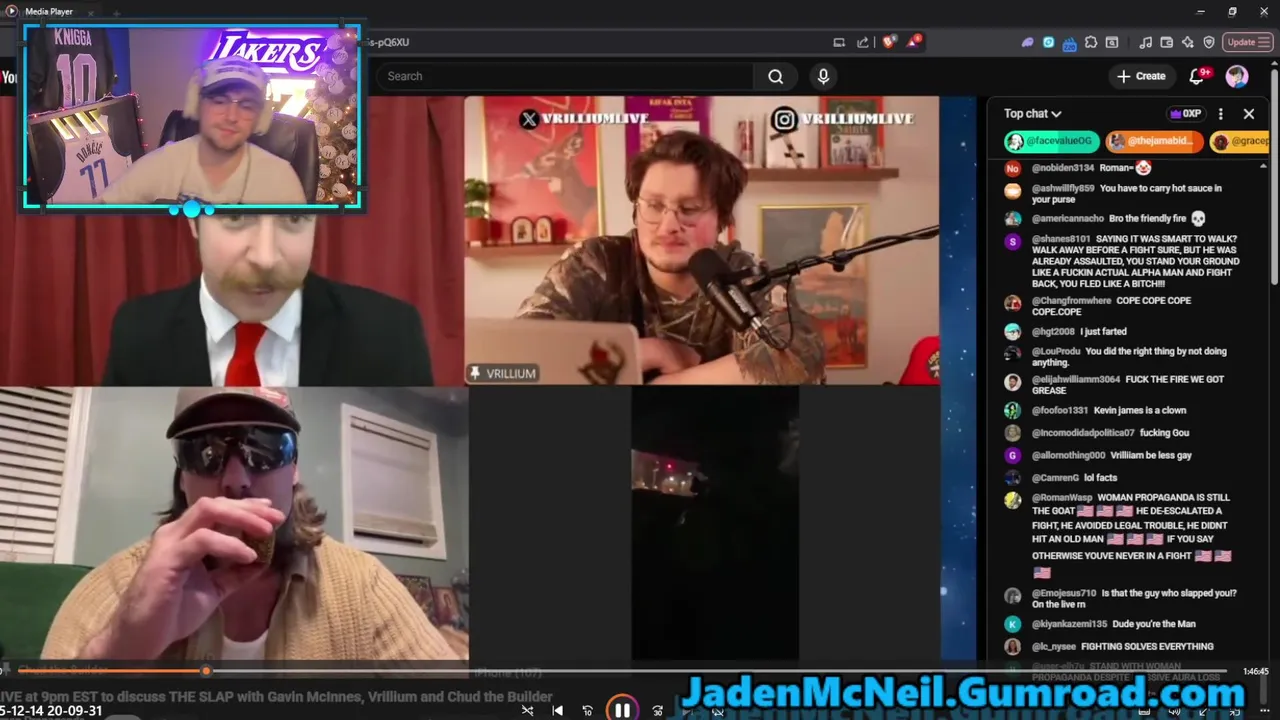Click the 1:46:45 duration readout

pos(1255,672)
